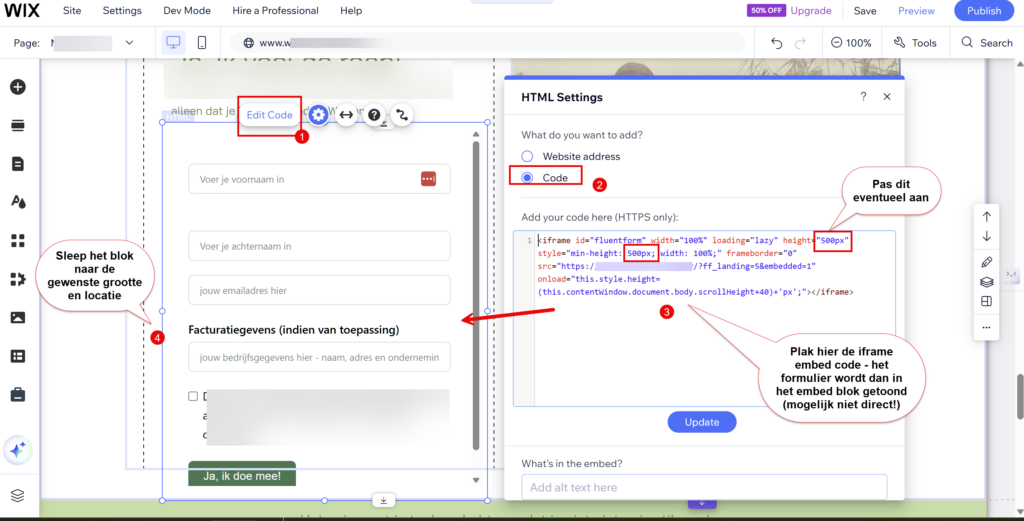
Task: Open the Media image icon in sidebar
Action: [17, 317]
